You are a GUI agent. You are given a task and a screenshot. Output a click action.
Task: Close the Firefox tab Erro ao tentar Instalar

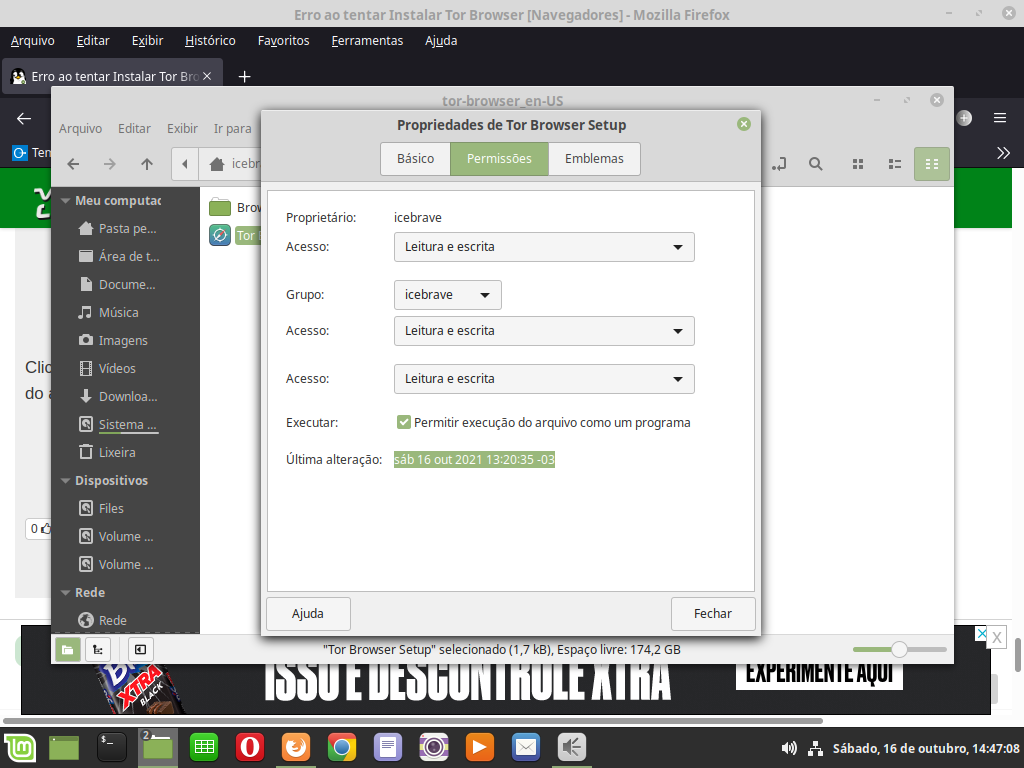pyautogui.click(x=207, y=76)
